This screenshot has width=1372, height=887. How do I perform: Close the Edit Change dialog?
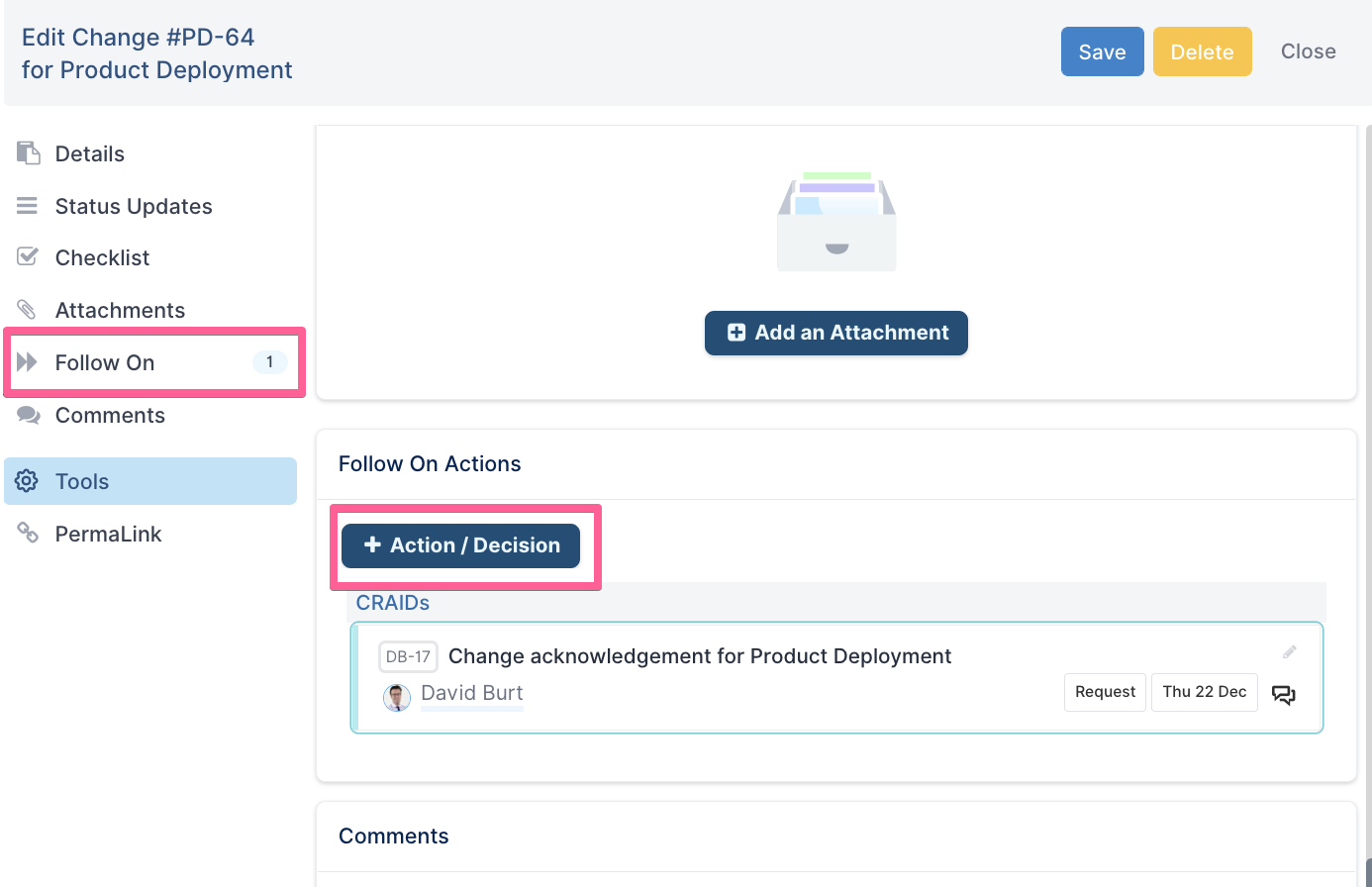(x=1308, y=51)
